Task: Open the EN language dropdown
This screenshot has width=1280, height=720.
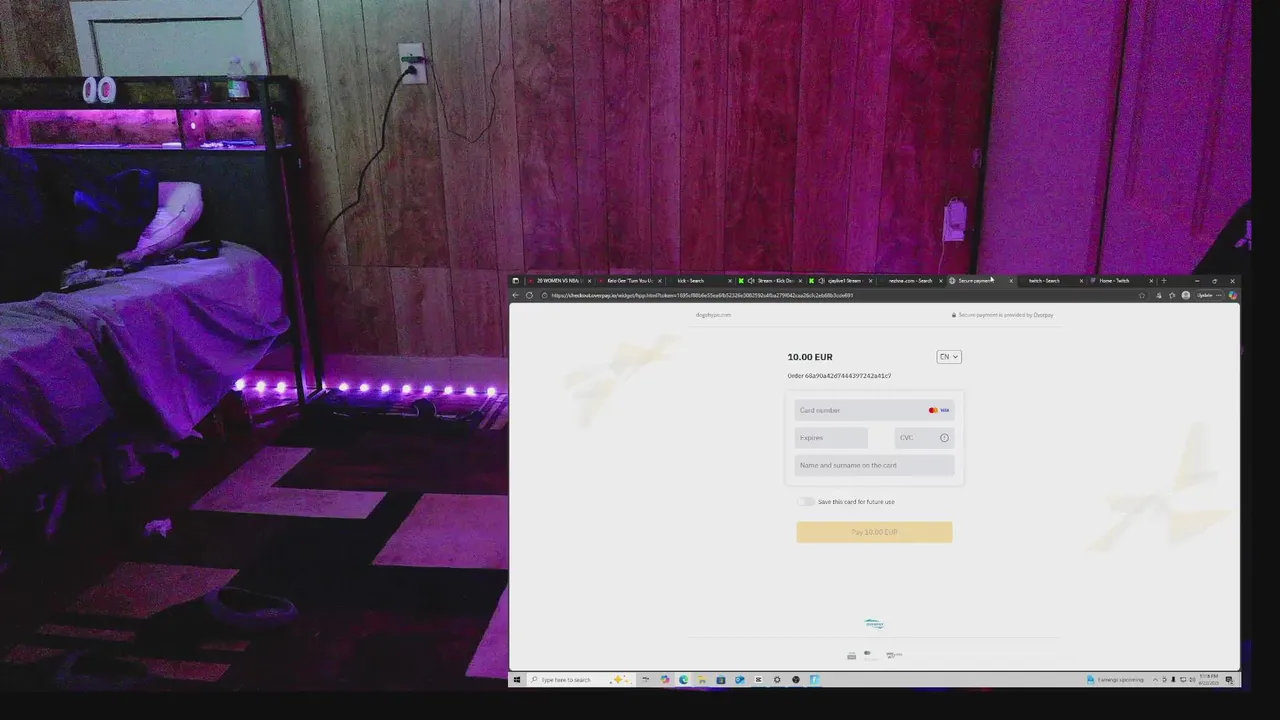Action: 948,357
